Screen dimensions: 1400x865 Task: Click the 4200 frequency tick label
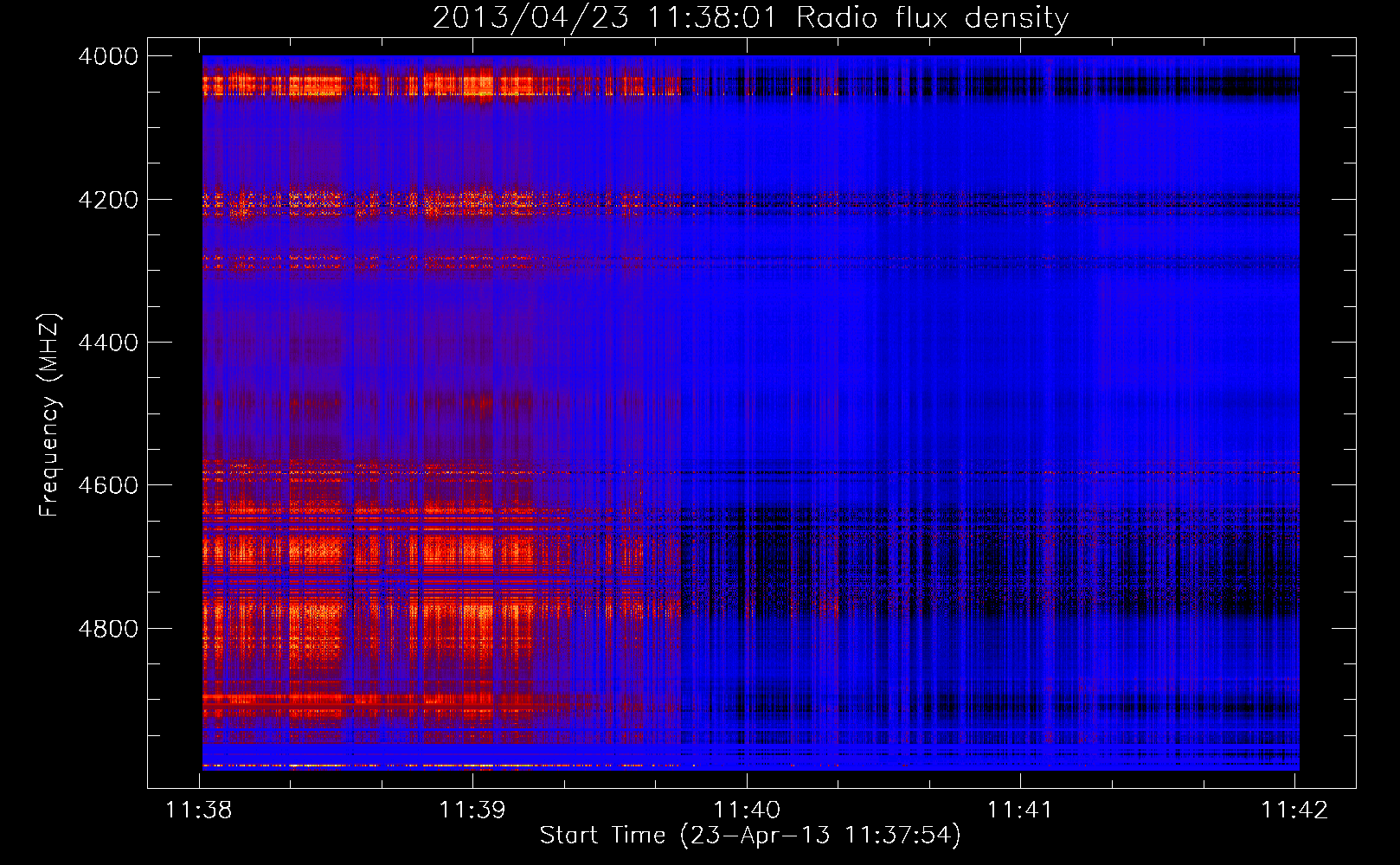[x=108, y=200]
